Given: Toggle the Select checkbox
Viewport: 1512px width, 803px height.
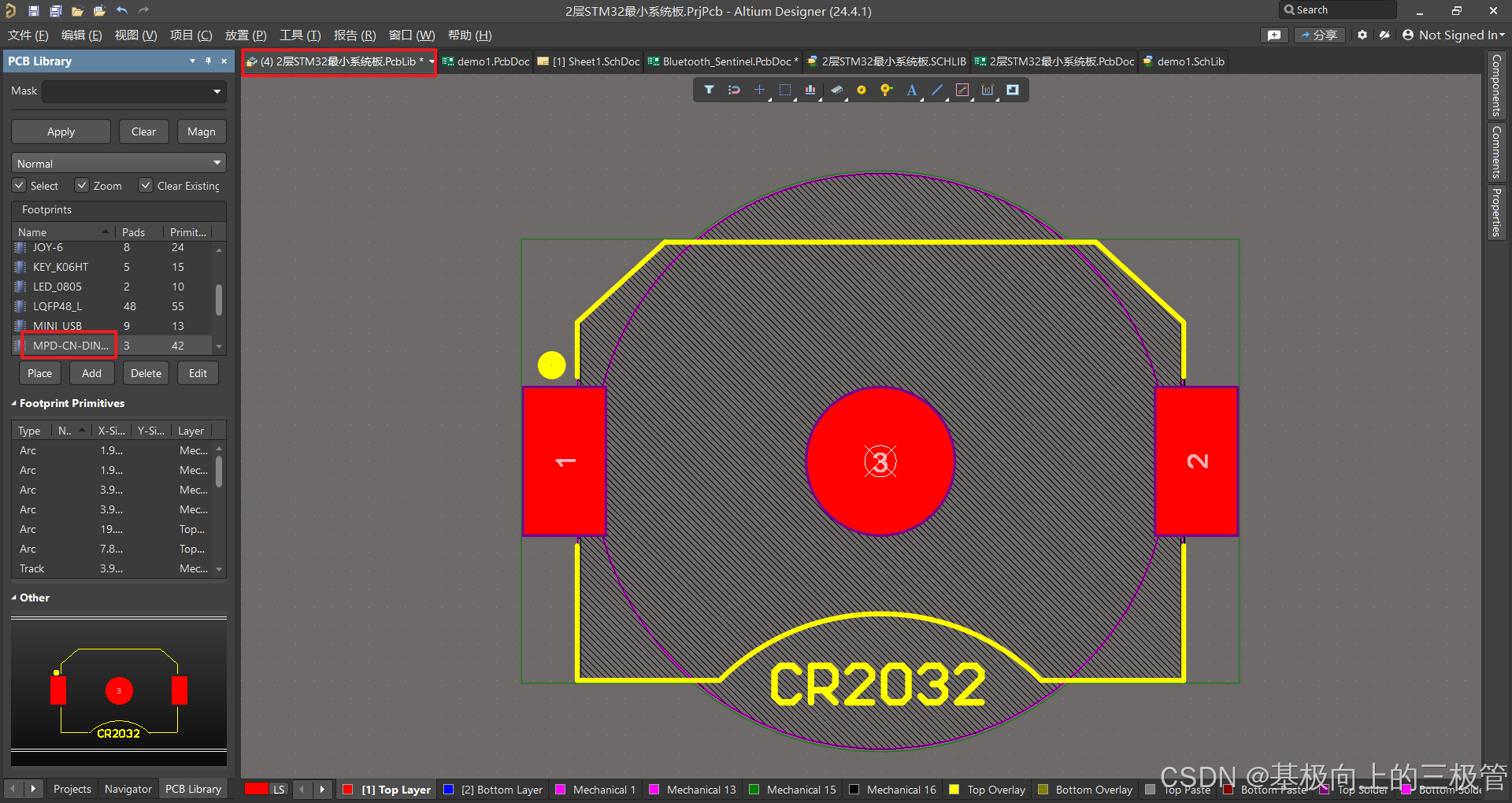Looking at the screenshot, I should point(19,185).
